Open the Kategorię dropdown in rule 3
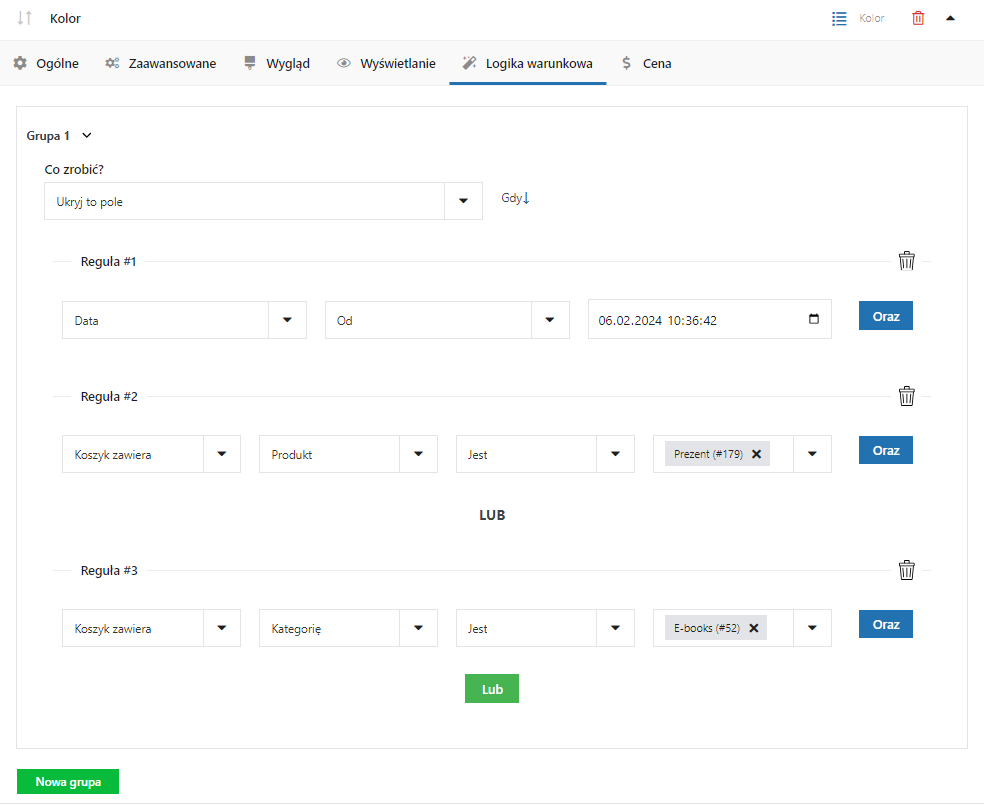Viewport: 984px width, 805px height. coord(418,628)
